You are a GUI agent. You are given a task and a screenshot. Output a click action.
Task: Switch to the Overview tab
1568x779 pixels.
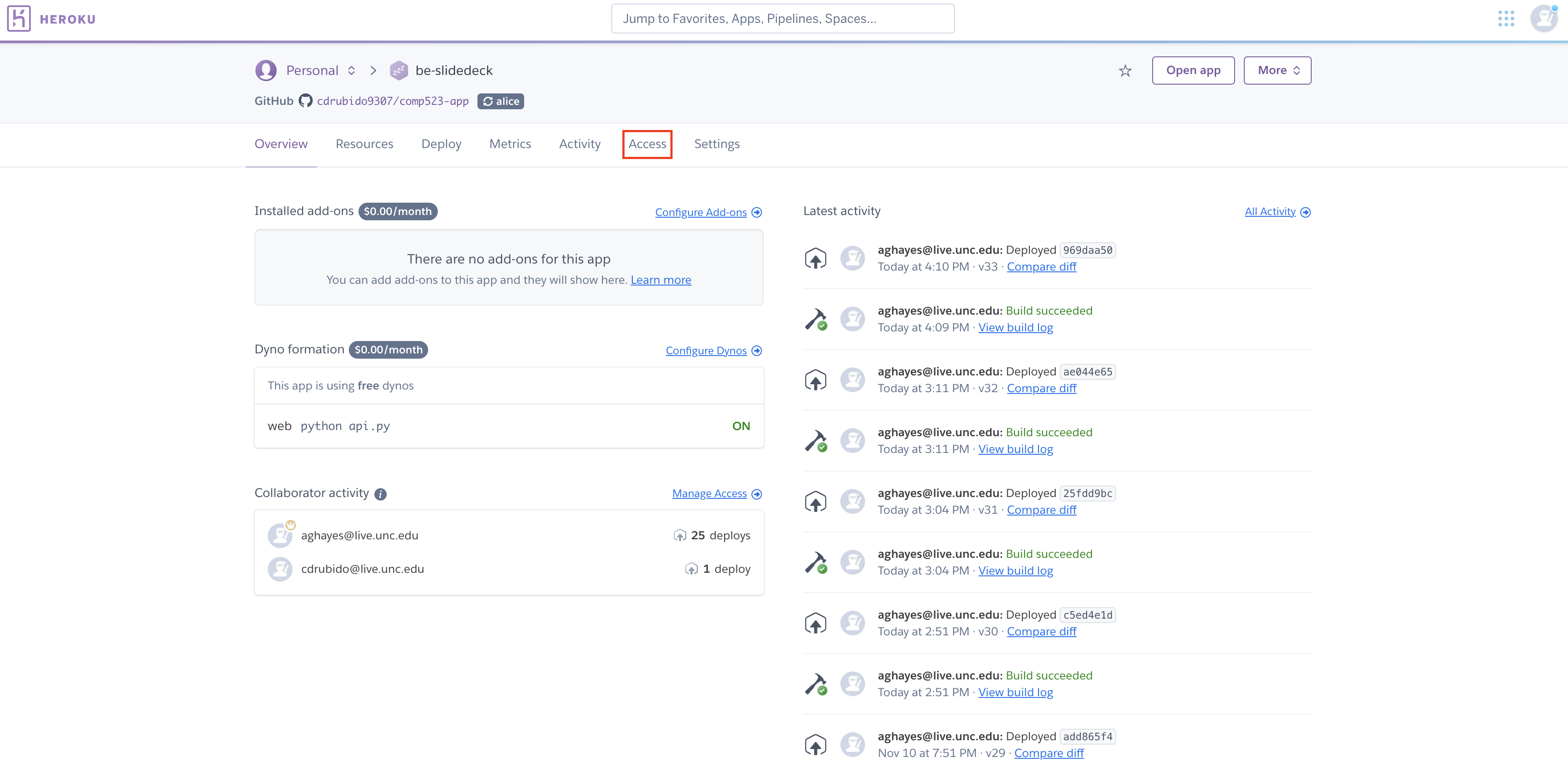coord(281,145)
